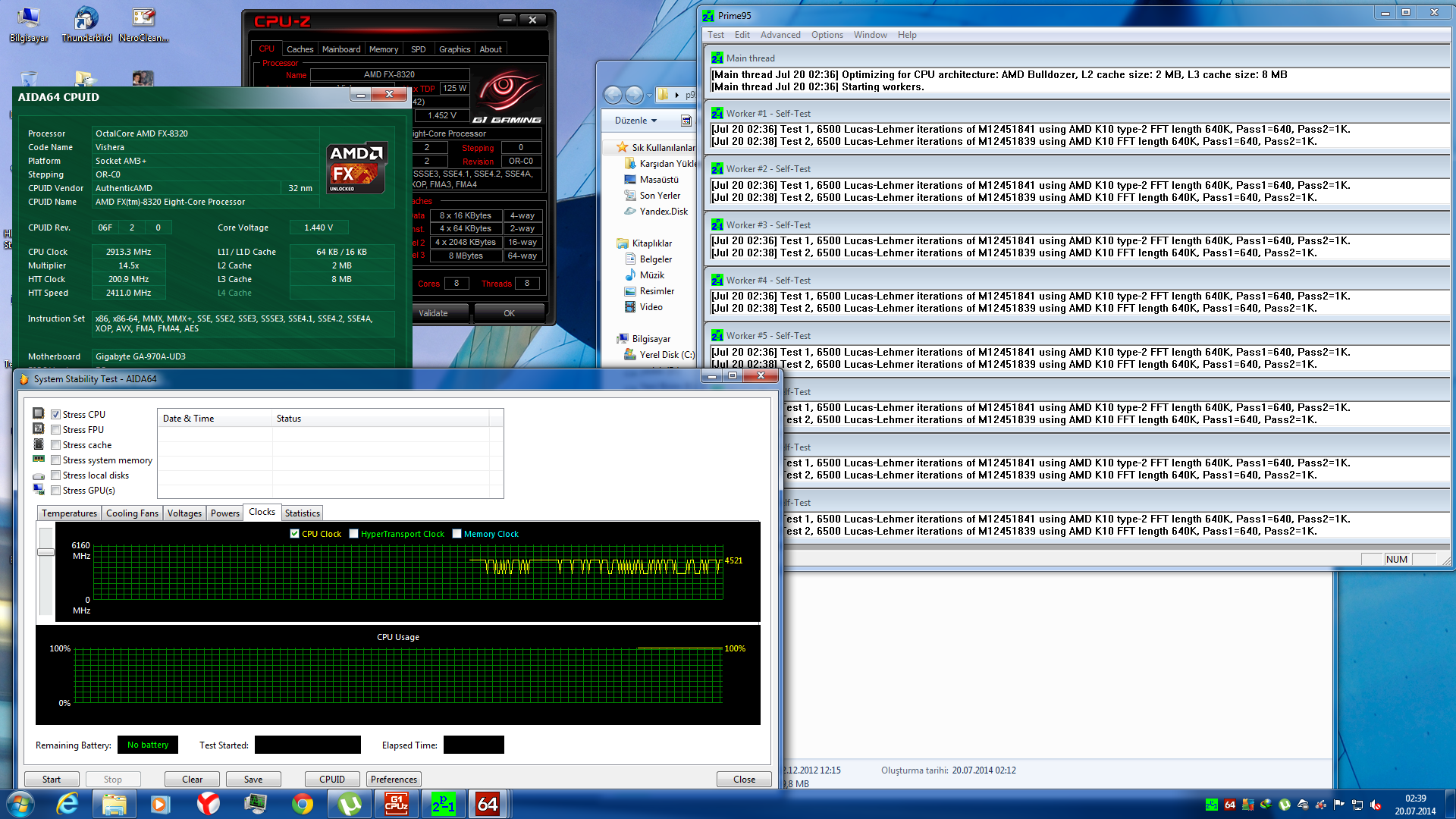Screen dimensions: 1456x819
Task: Open Preferences in Stability Test
Action: click(394, 780)
